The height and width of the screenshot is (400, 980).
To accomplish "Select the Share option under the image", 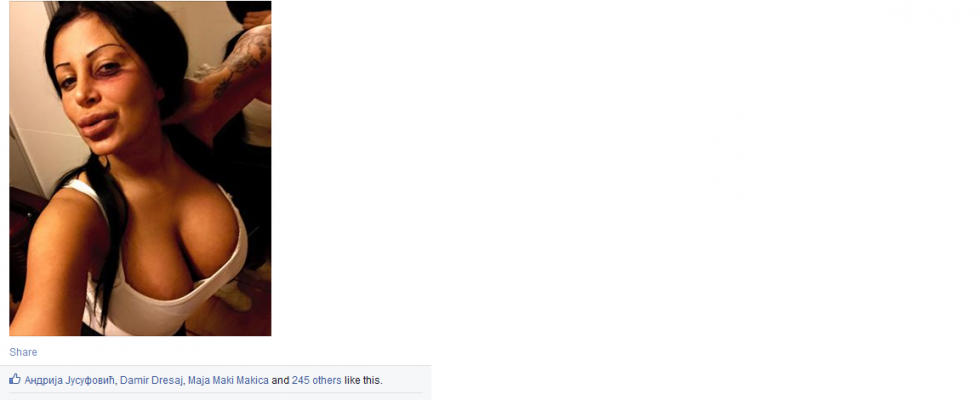I will tap(23, 352).
